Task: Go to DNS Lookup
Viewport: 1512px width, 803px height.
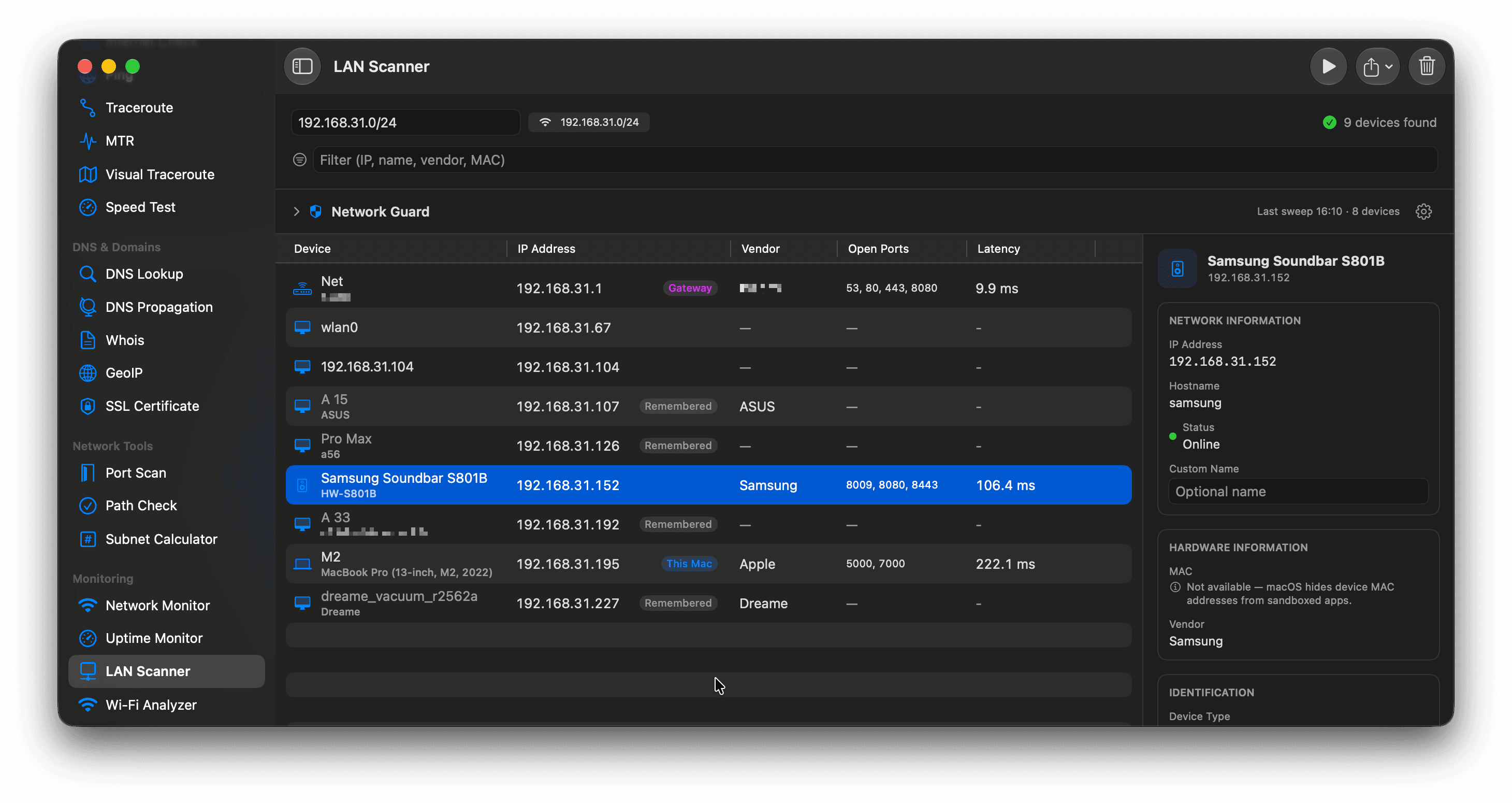Action: pos(144,274)
